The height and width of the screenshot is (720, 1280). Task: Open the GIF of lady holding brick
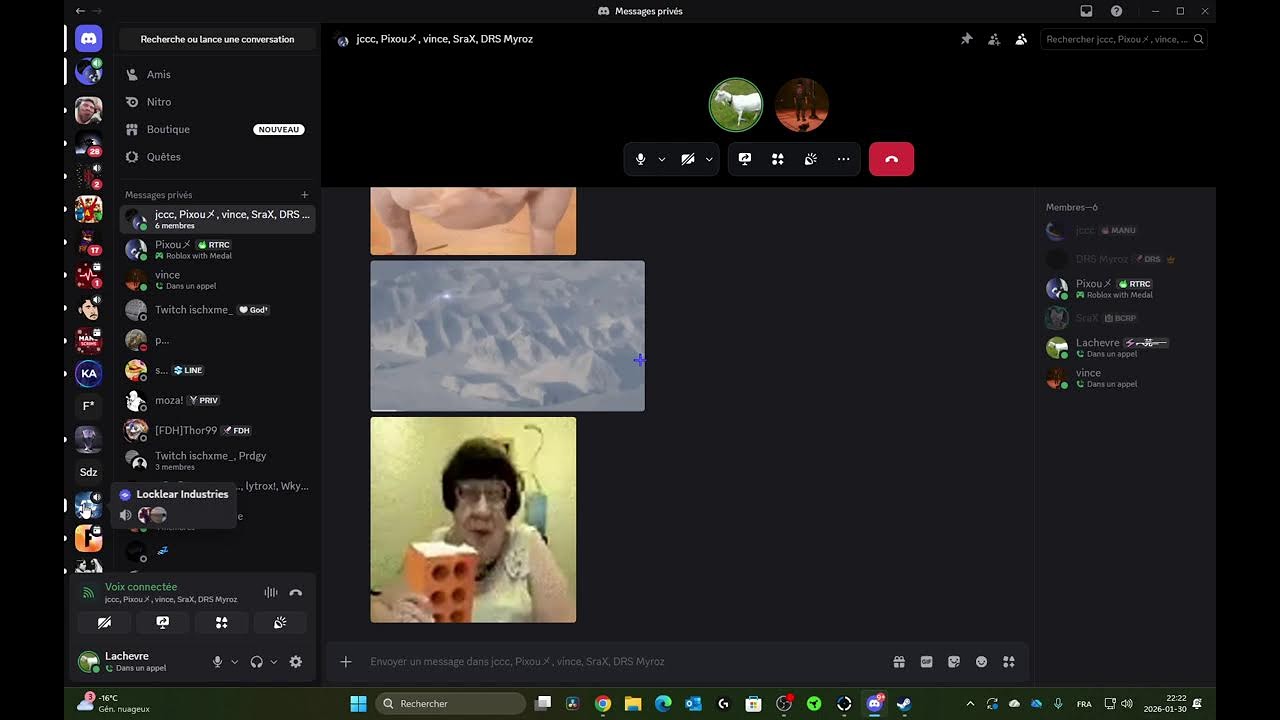point(473,520)
